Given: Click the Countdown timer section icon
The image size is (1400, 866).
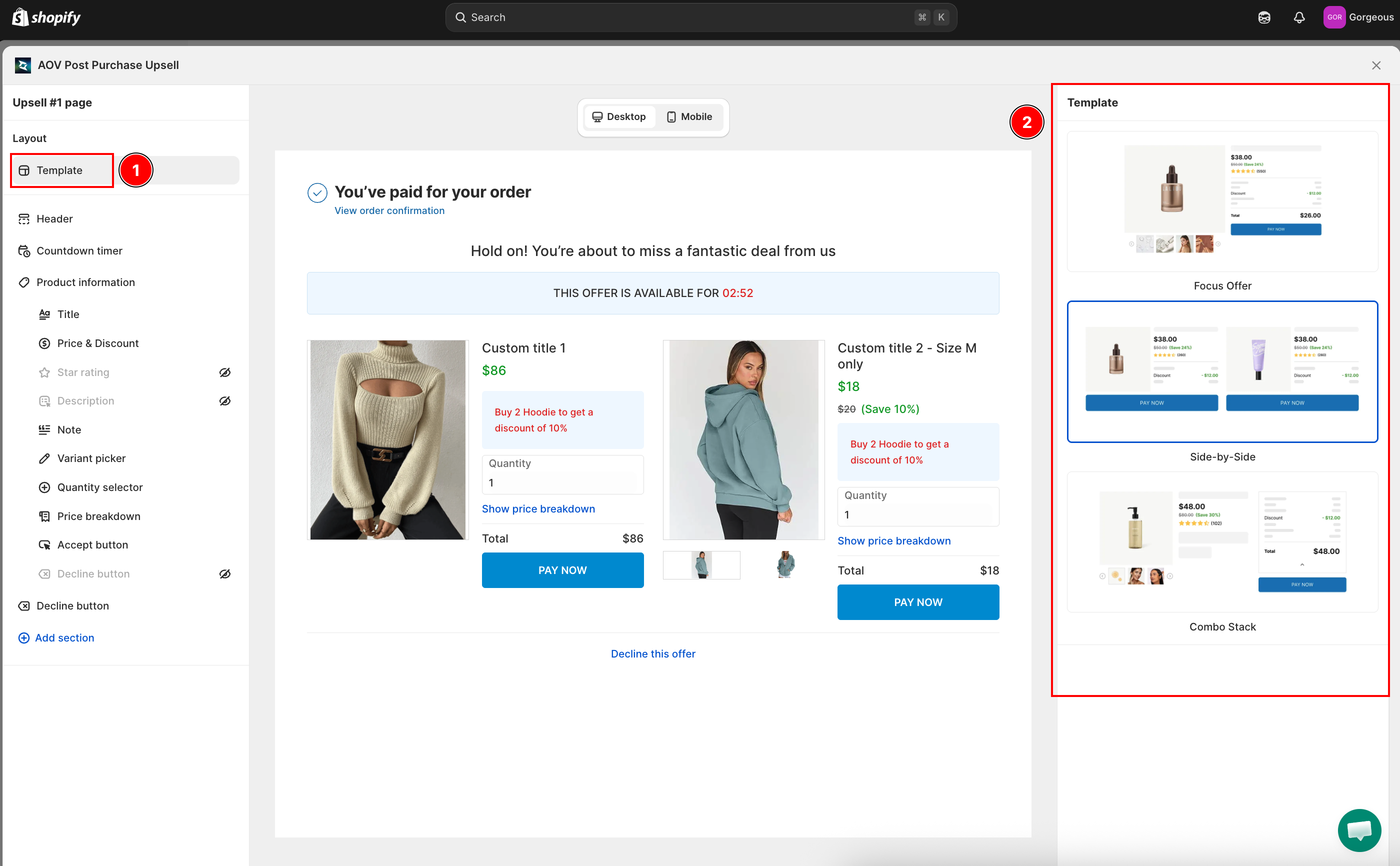Looking at the screenshot, I should point(24,251).
